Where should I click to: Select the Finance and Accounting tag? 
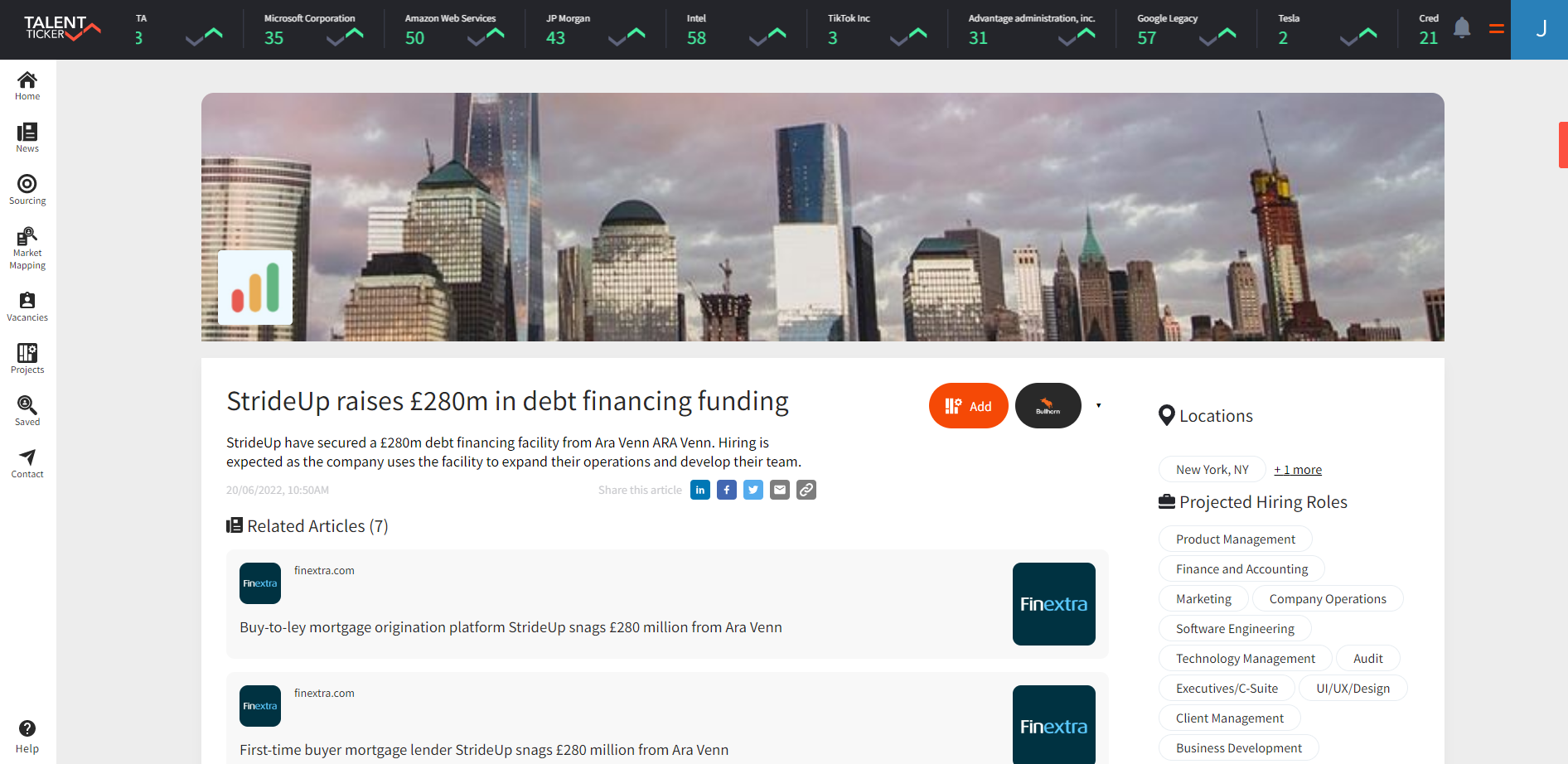(1241, 568)
